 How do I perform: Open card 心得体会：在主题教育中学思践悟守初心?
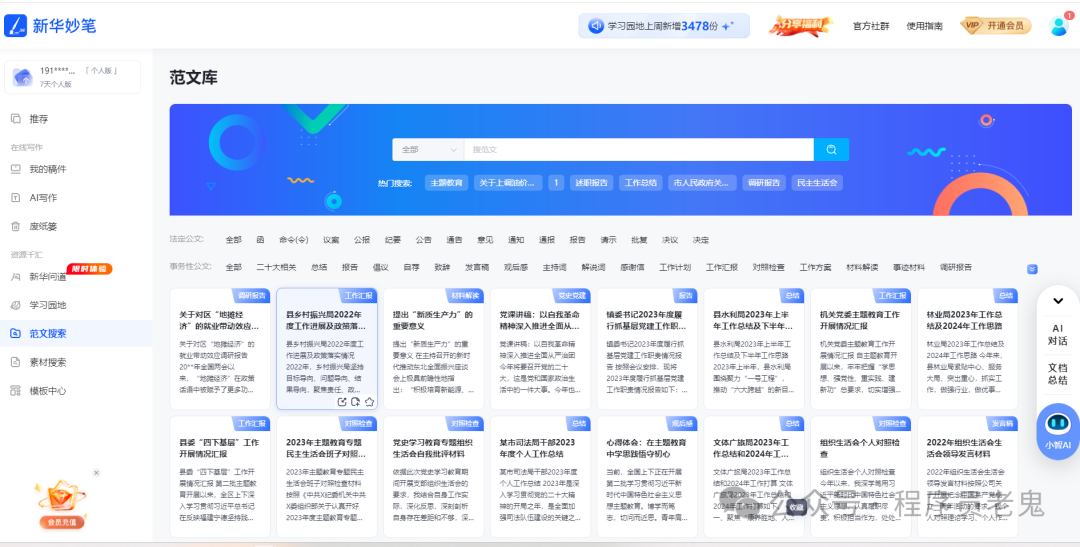click(x=647, y=477)
